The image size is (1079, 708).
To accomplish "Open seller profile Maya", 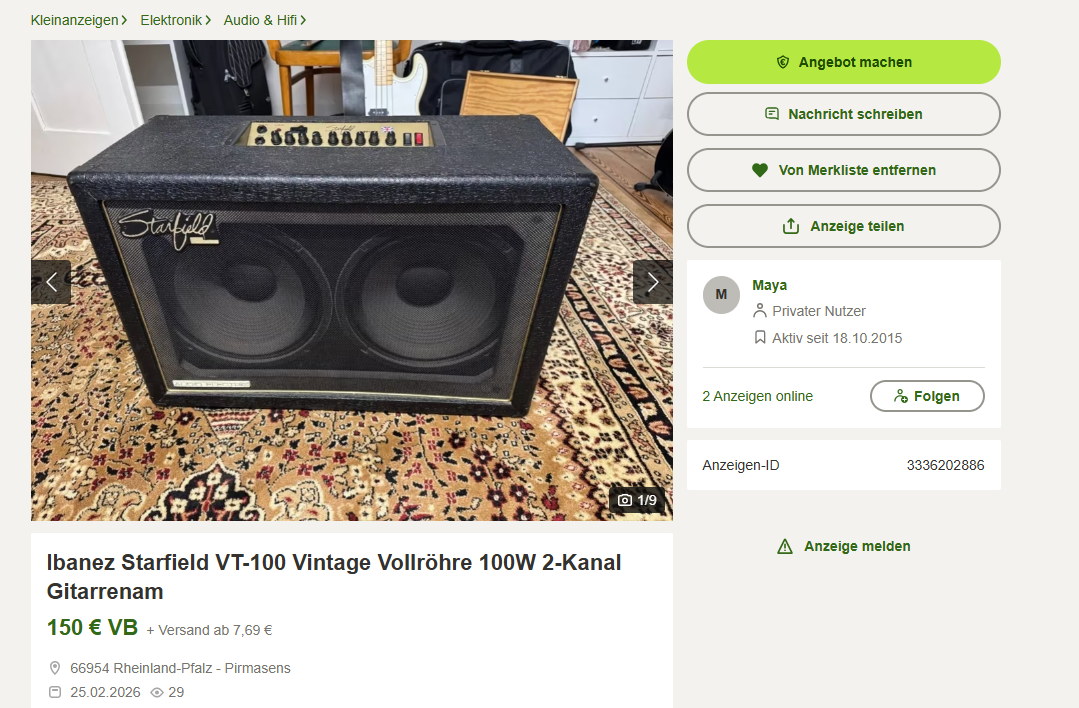I will point(769,285).
